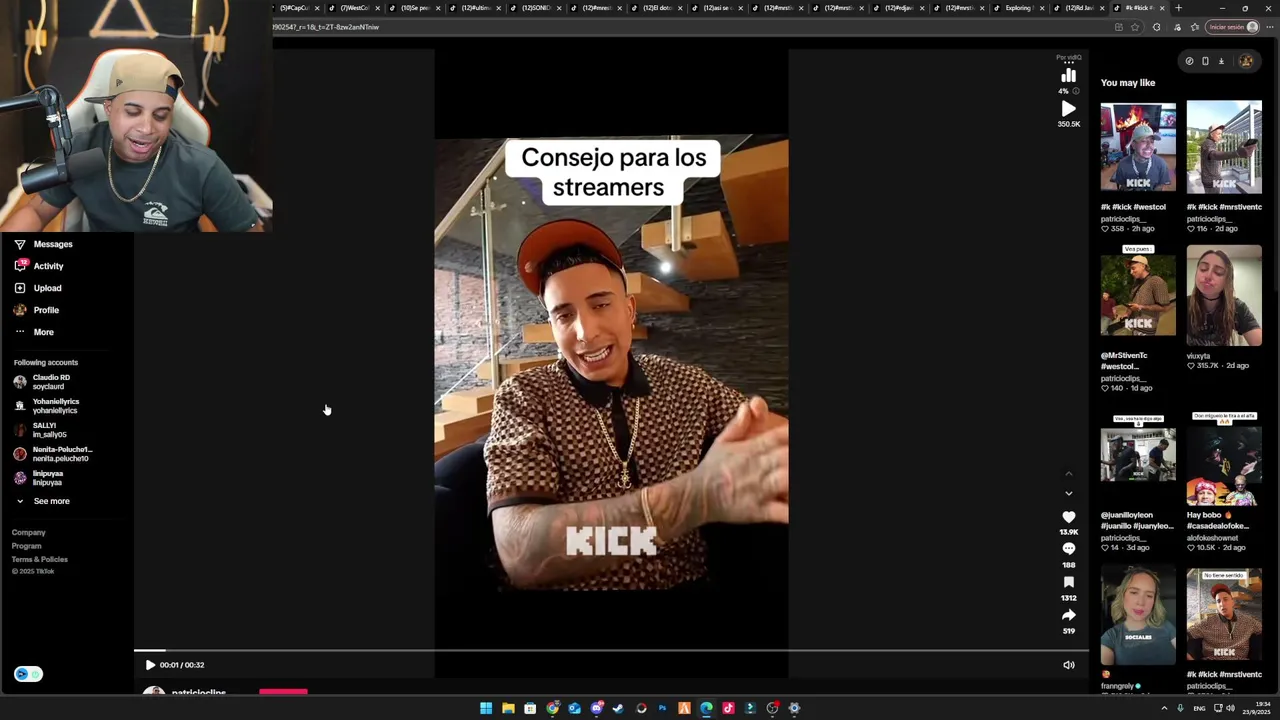Click the Program footer link

[x=26, y=546]
